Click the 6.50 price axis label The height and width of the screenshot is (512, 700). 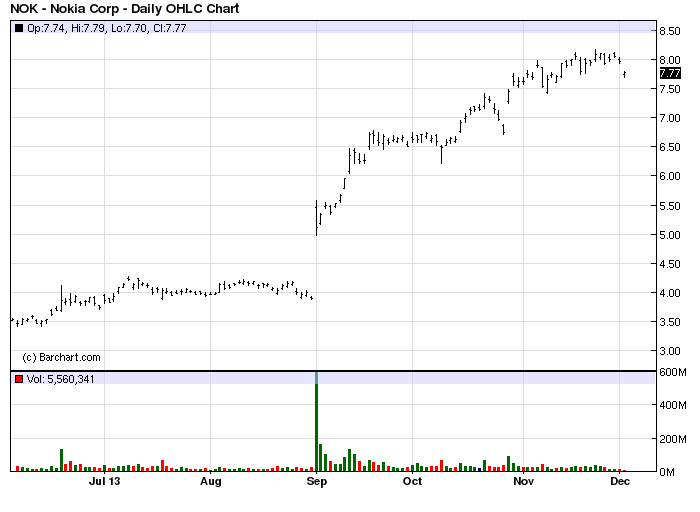tap(670, 147)
